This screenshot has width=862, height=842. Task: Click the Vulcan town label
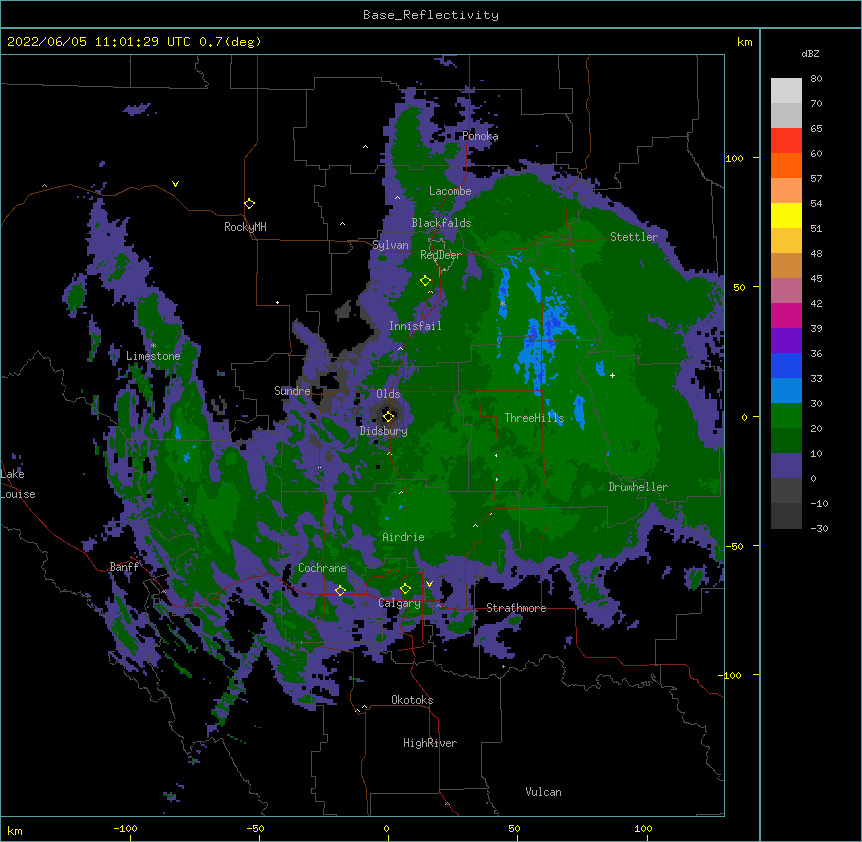(x=543, y=792)
